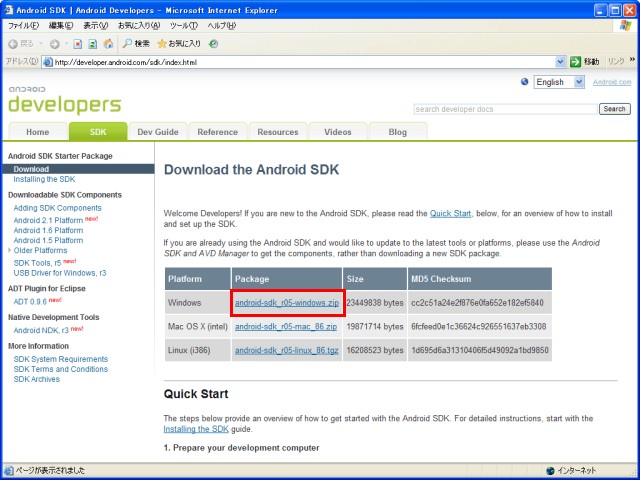Open SDK Tools, r5 link
This screenshot has height=480, width=640.
(x=37, y=263)
